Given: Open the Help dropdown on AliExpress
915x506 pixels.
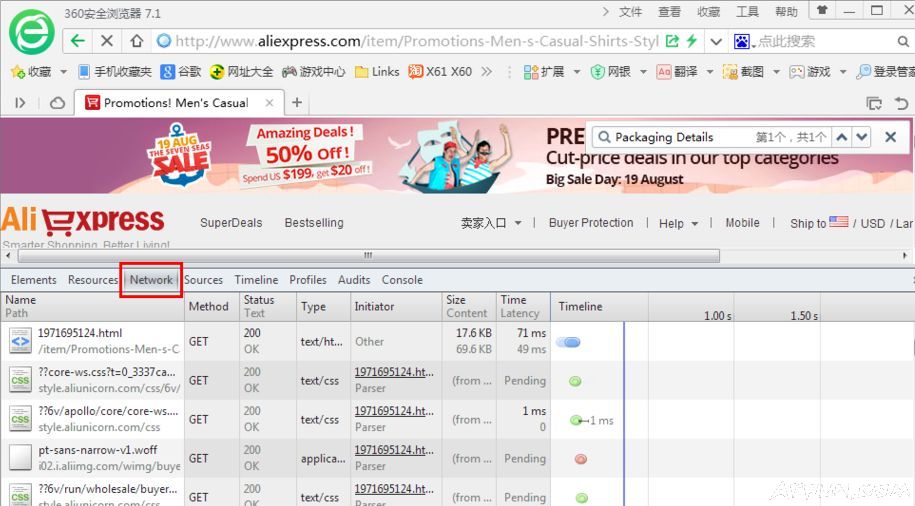Looking at the screenshot, I should click(x=677, y=223).
